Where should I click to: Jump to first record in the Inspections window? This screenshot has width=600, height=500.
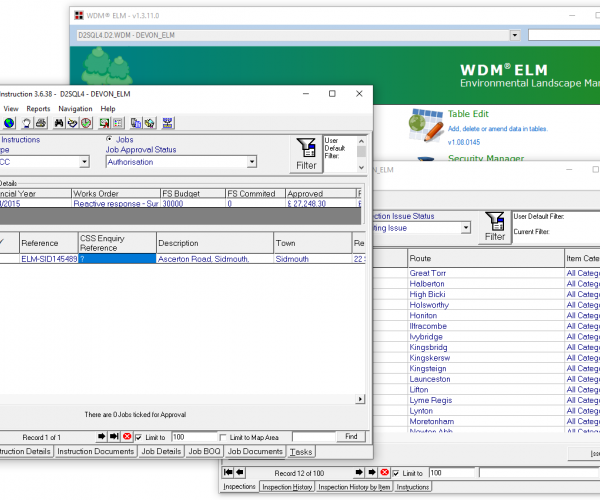[229, 472]
